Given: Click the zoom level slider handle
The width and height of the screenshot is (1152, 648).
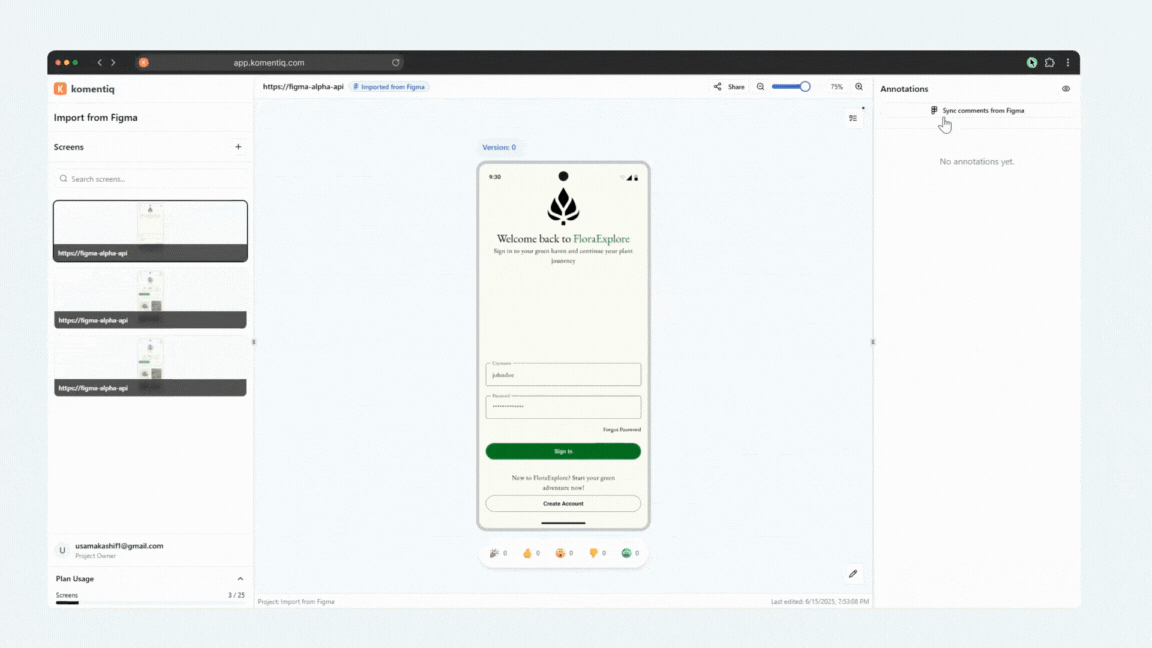Looking at the screenshot, I should [805, 87].
